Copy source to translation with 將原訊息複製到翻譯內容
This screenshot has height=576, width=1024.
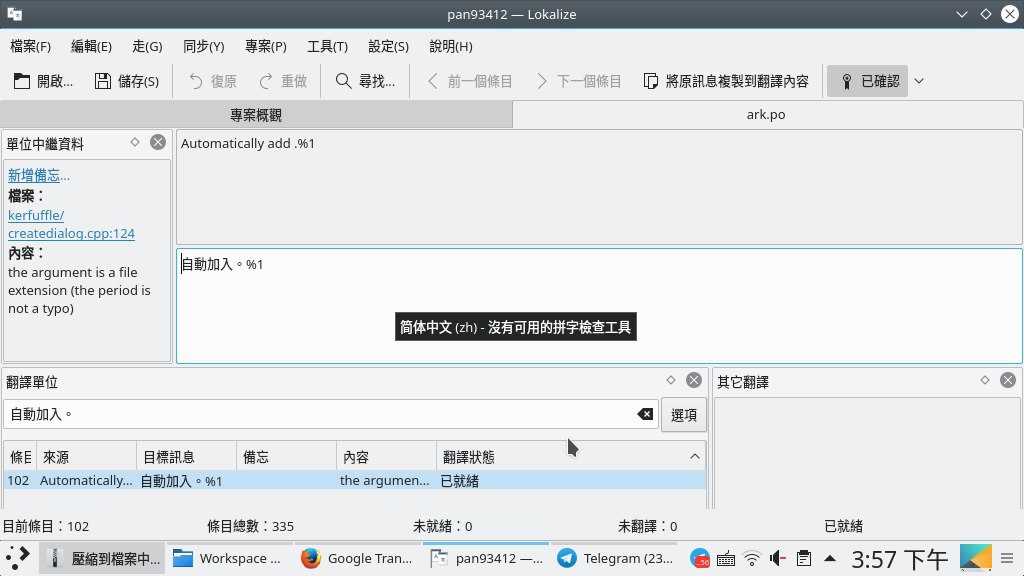pos(726,81)
